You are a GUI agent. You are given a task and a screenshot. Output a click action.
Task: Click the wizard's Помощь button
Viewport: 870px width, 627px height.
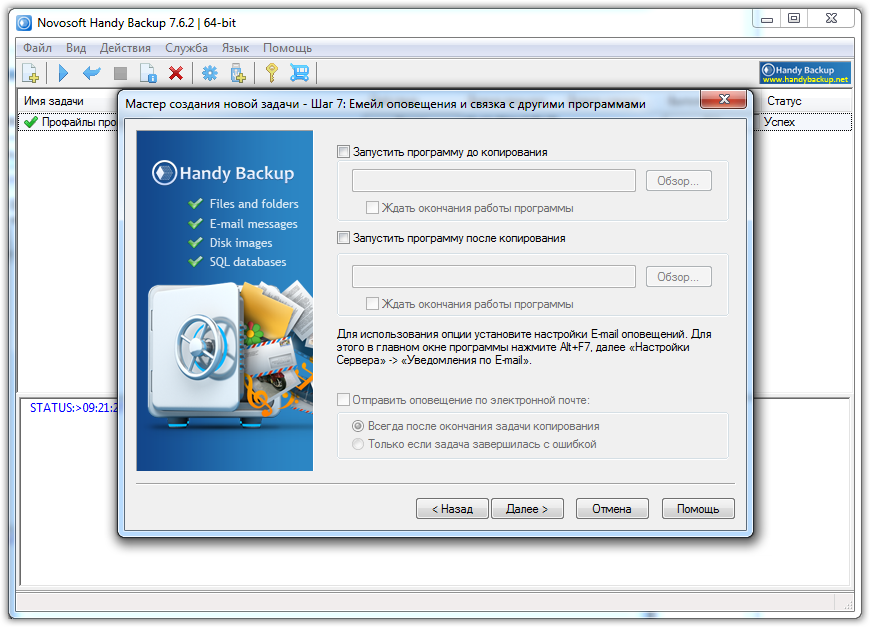(698, 508)
